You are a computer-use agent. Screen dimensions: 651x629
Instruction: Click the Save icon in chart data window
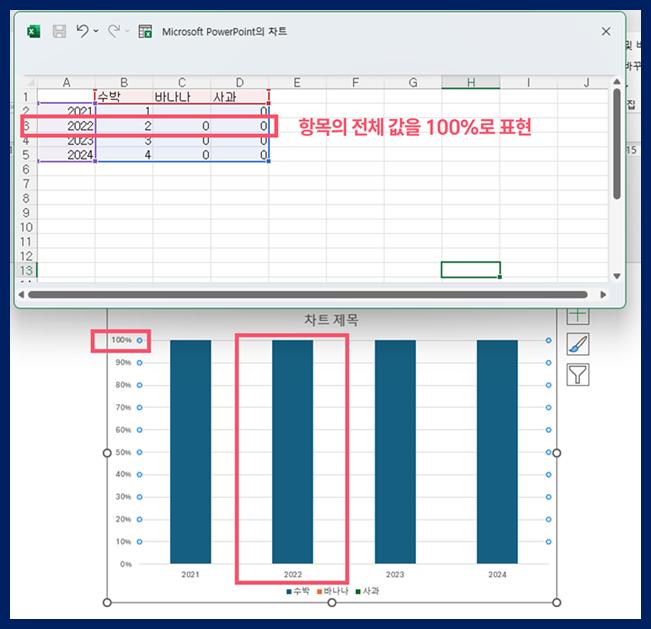(59, 31)
